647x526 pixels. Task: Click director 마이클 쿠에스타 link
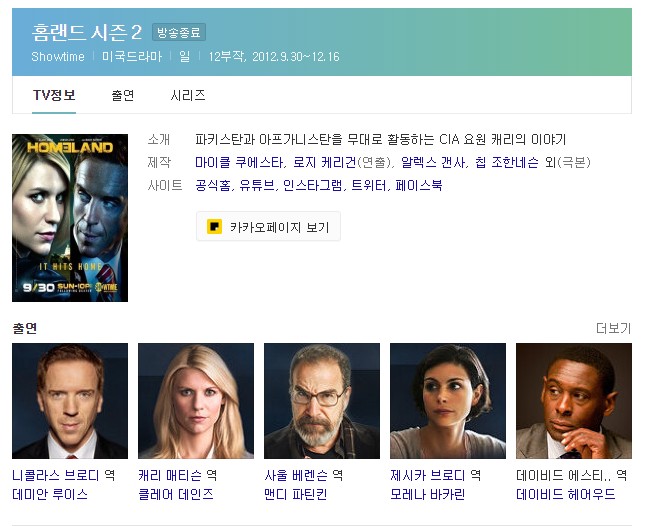pyautogui.click(x=239, y=162)
